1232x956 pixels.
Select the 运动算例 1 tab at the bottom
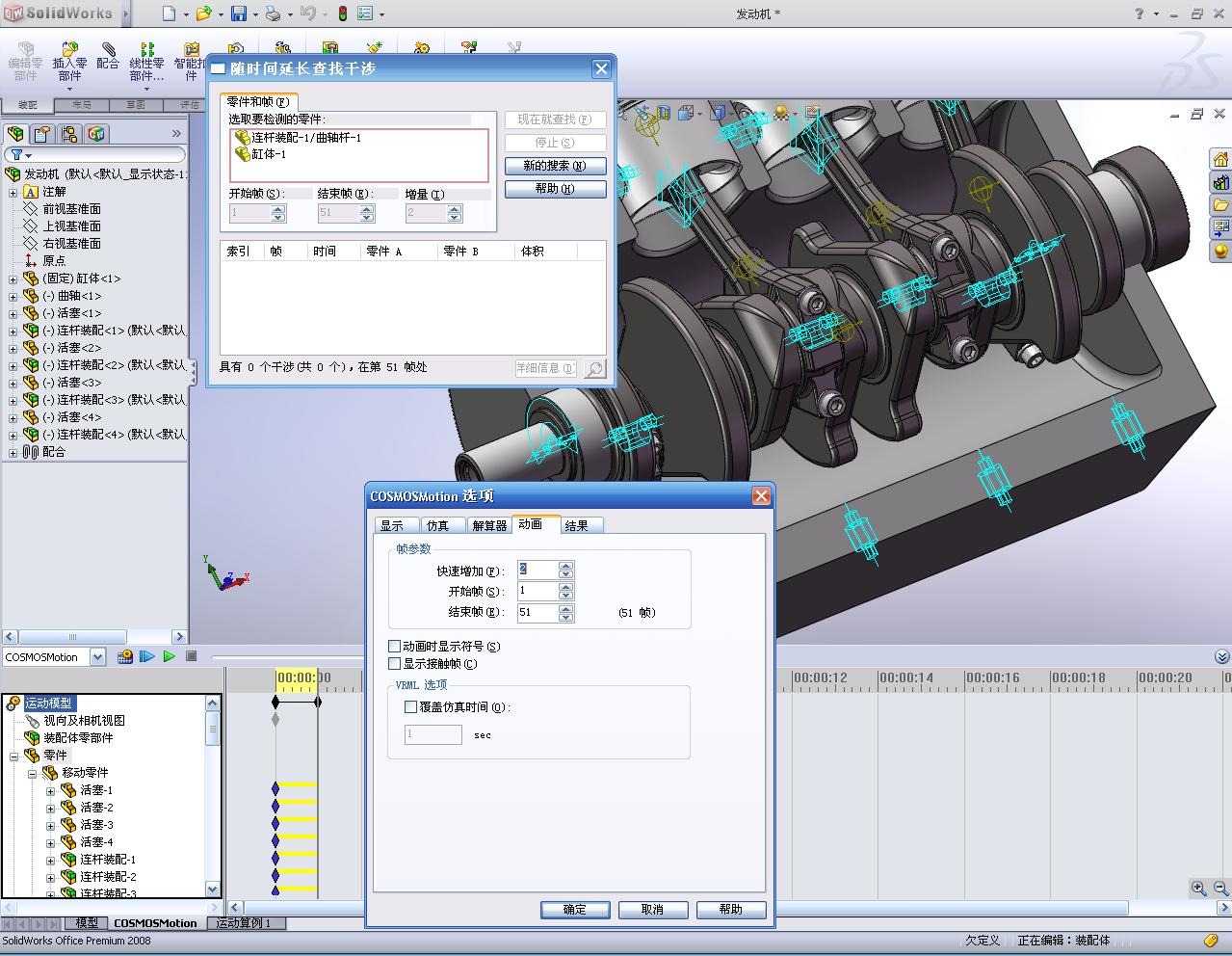coord(244,923)
